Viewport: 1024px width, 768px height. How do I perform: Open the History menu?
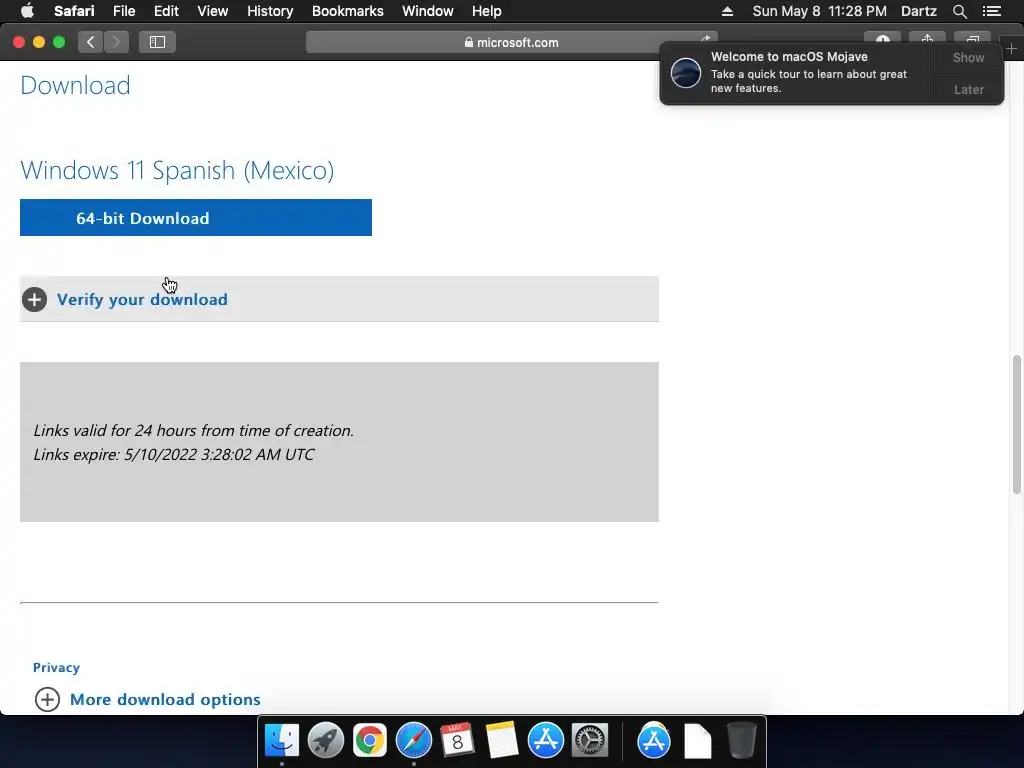pyautogui.click(x=270, y=11)
